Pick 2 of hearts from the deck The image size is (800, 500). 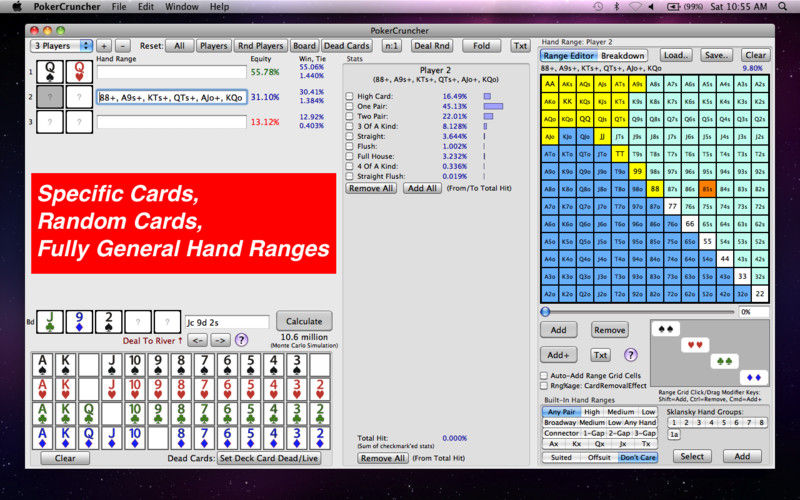(x=320, y=389)
